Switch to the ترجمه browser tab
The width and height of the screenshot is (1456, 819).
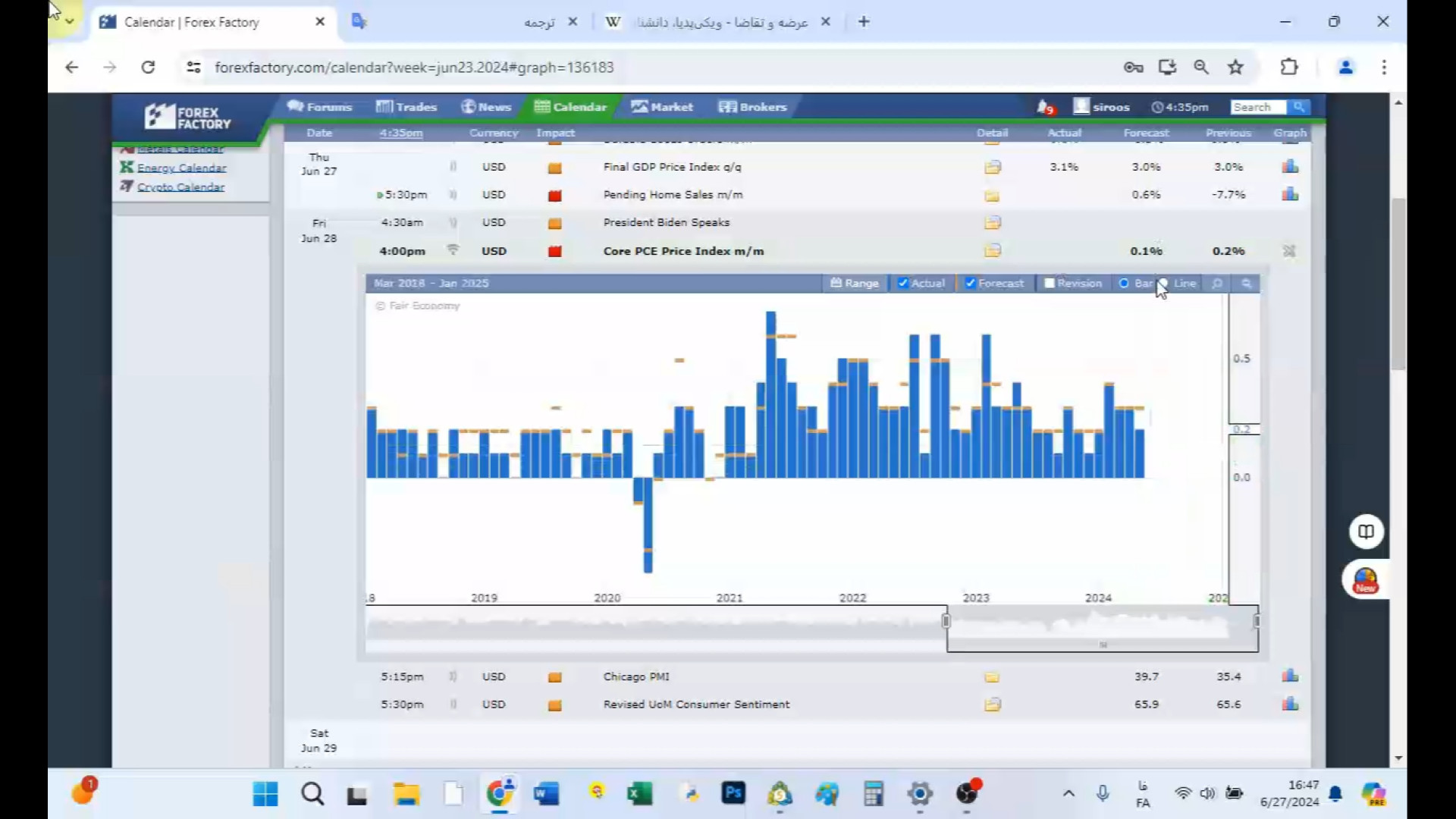463,22
